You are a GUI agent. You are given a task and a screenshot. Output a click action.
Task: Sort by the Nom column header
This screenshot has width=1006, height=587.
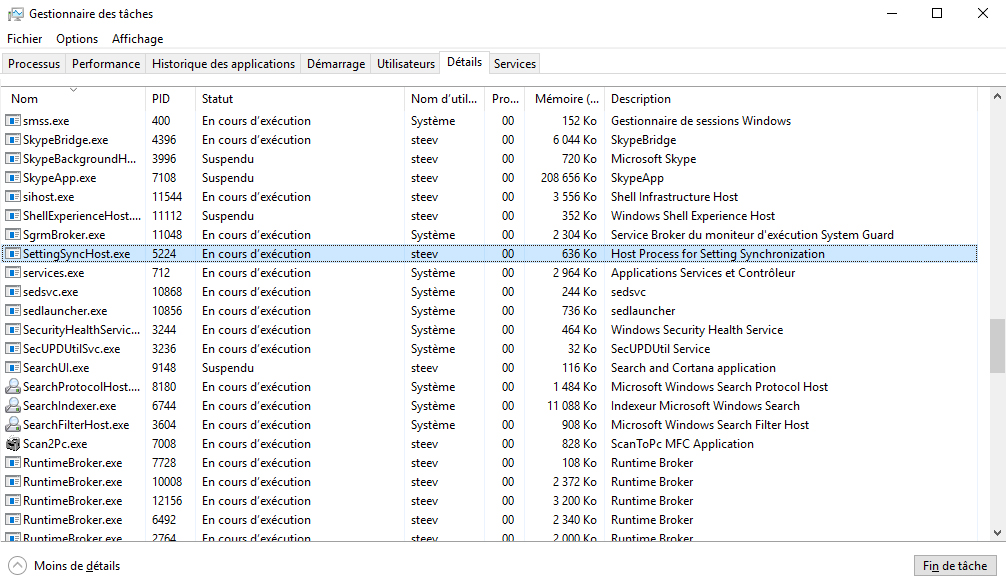coord(73,99)
